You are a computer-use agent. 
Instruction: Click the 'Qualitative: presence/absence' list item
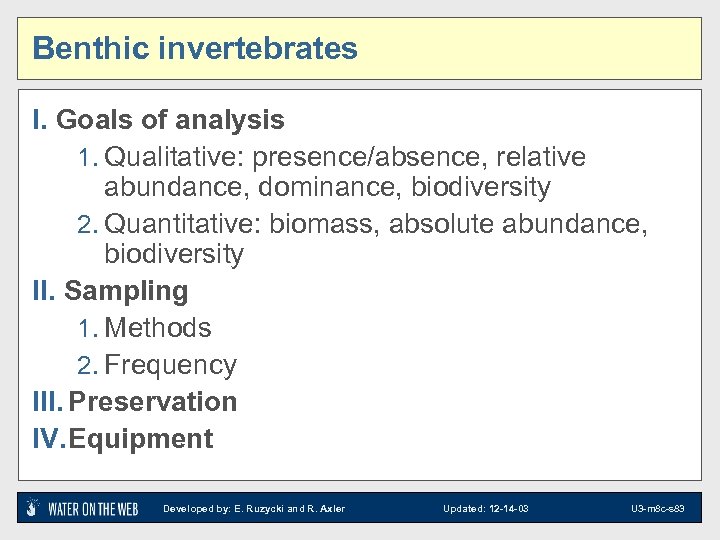345,158
